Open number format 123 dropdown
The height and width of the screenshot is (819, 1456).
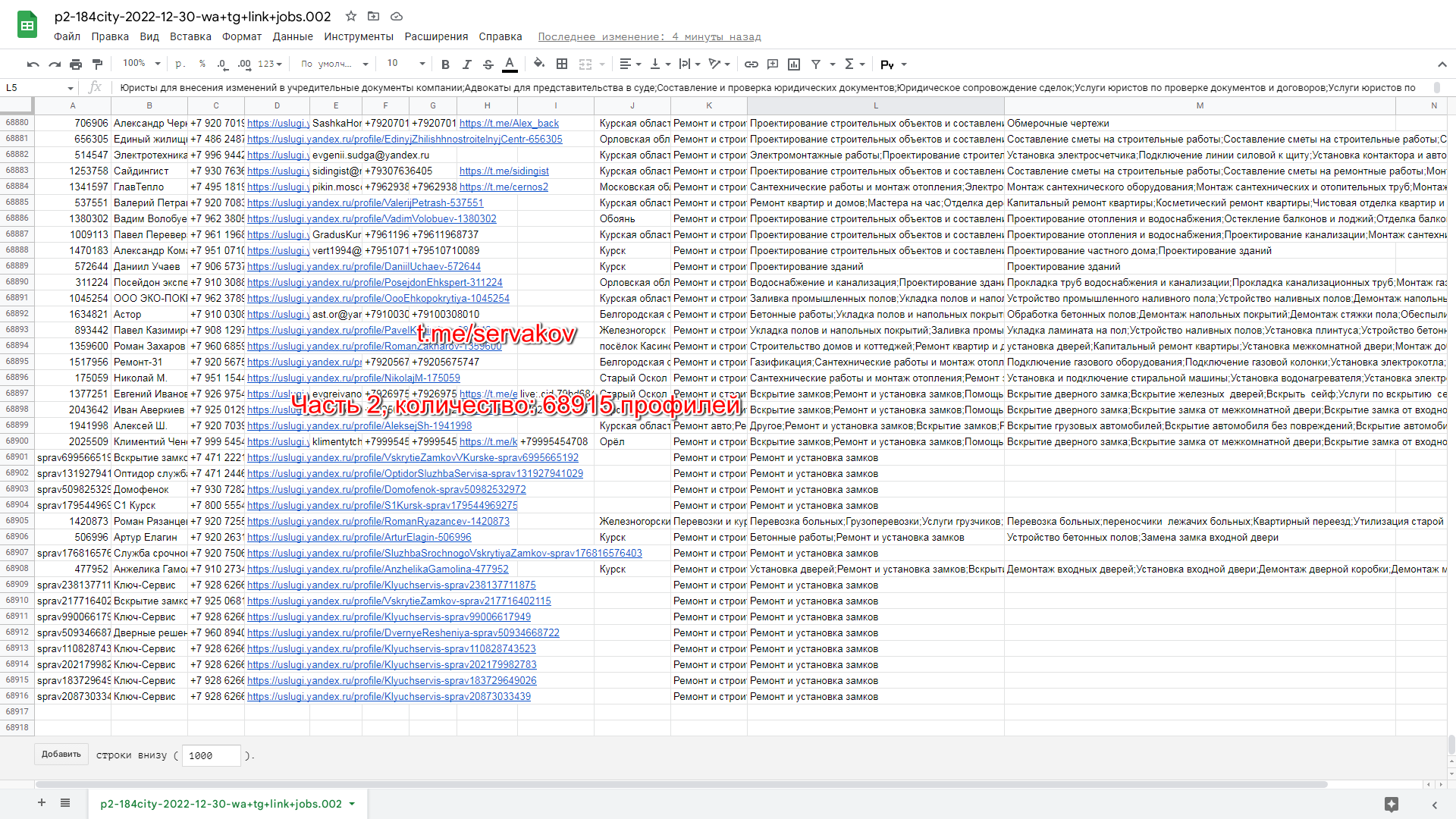click(x=270, y=64)
